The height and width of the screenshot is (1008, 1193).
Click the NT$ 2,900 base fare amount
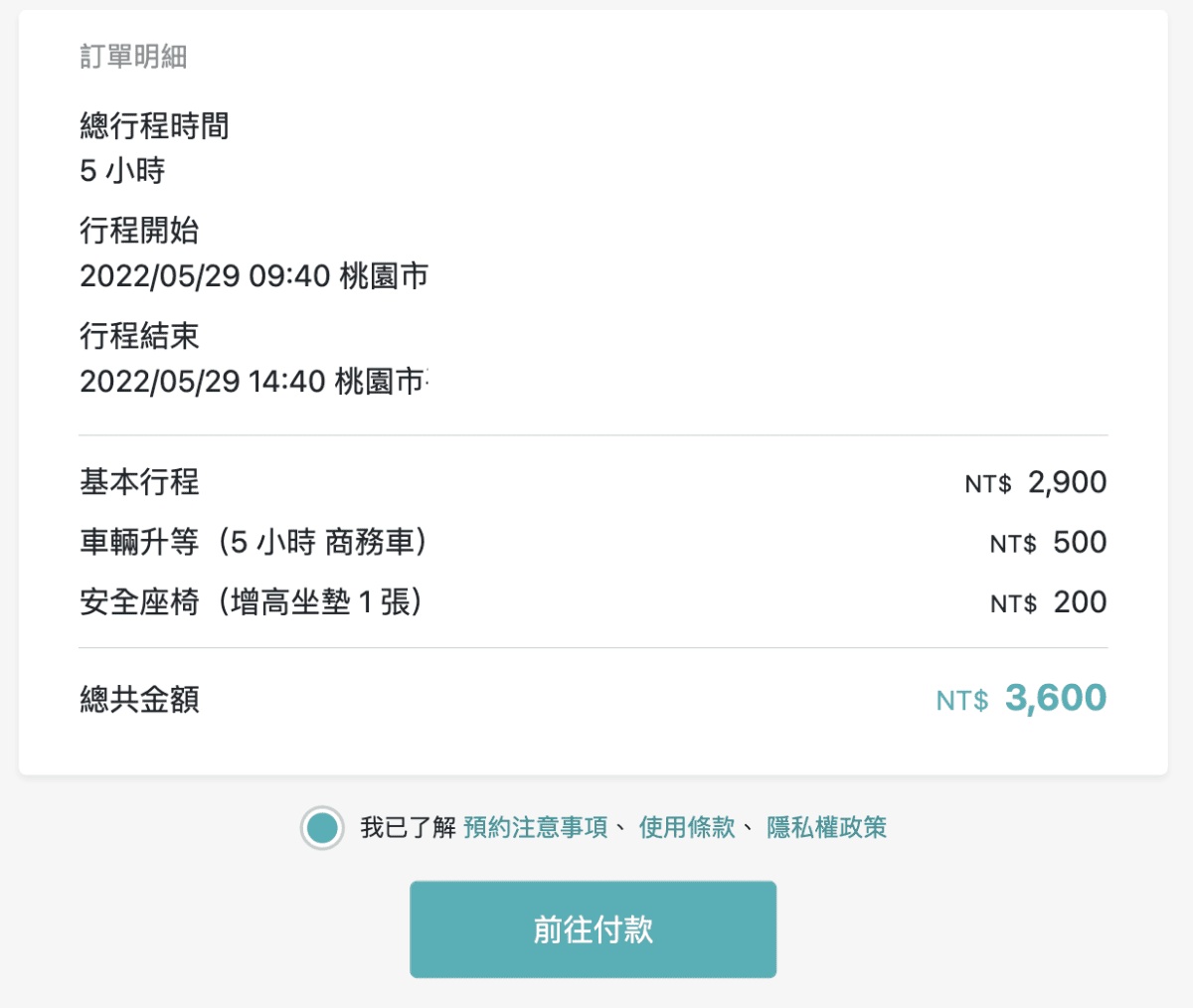[x=1034, y=482]
